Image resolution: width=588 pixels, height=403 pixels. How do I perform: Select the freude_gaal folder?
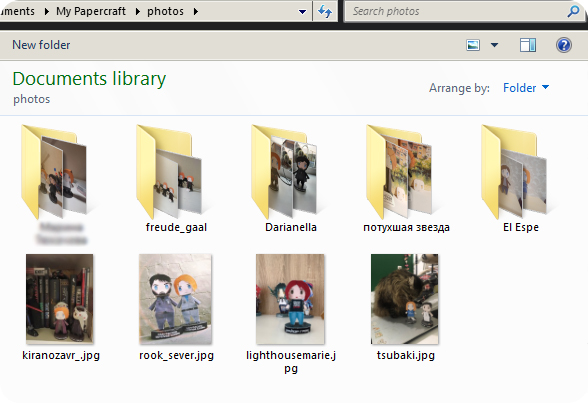176,179
